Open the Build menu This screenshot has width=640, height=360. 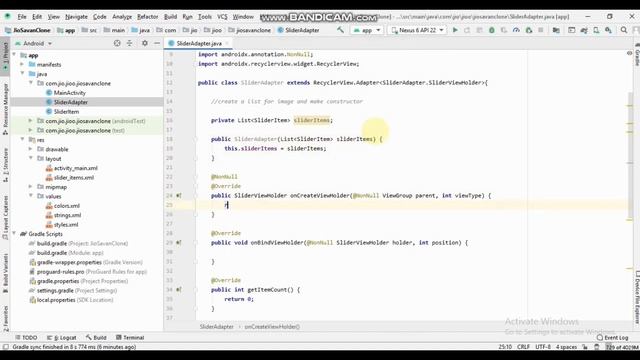tap(170, 17)
